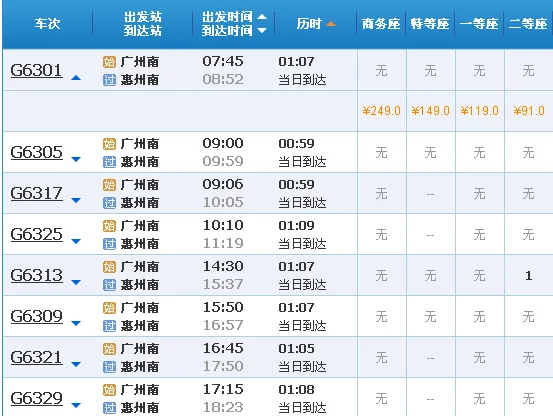Click arrival time 16:57
Viewport: 553px width, 416px height.
(x=223, y=325)
